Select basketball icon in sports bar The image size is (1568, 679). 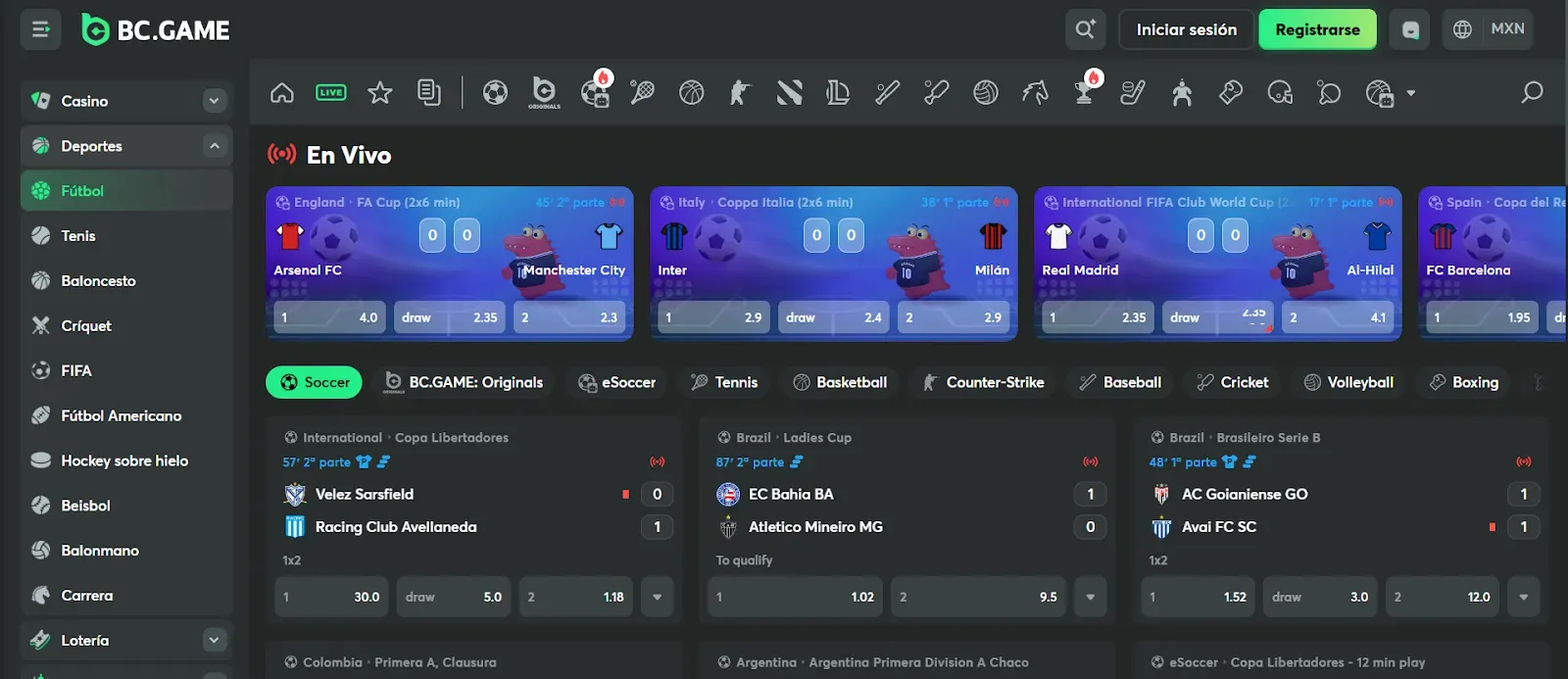click(692, 93)
